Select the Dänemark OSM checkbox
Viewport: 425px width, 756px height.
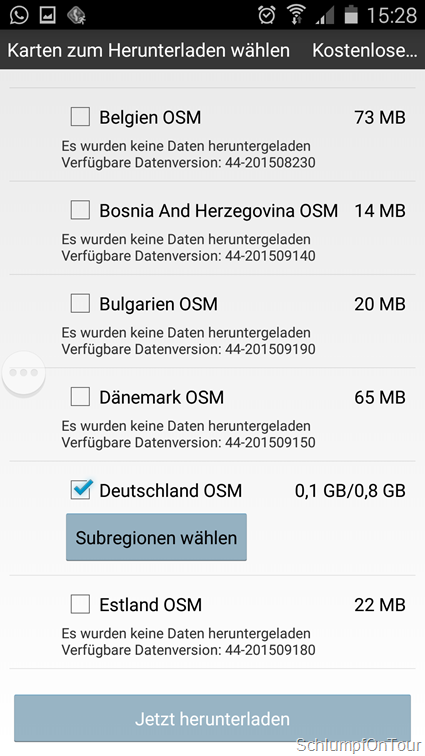pyautogui.click(x=80, y=397)
